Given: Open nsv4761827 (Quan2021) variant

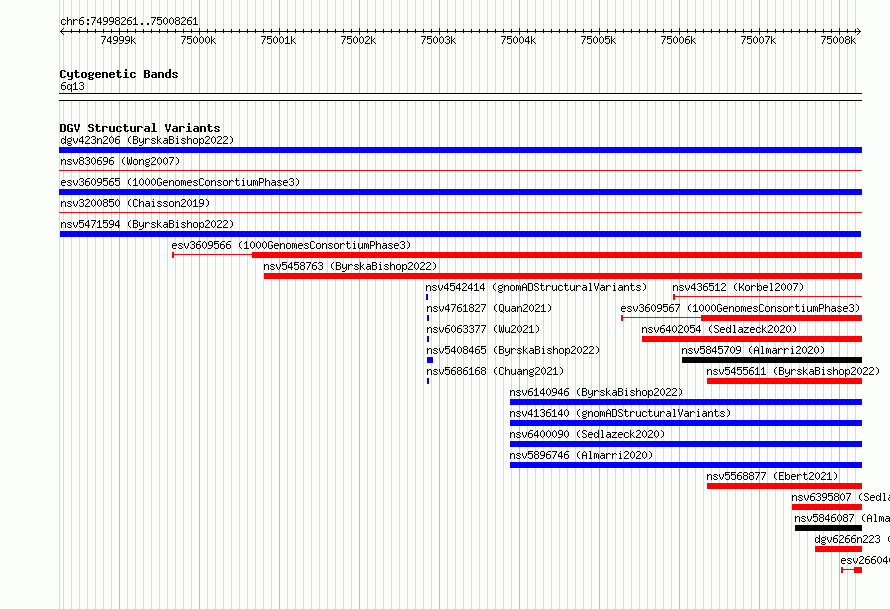Looking at the screenshot, I should pyautogui.click(x=489, y=308).
